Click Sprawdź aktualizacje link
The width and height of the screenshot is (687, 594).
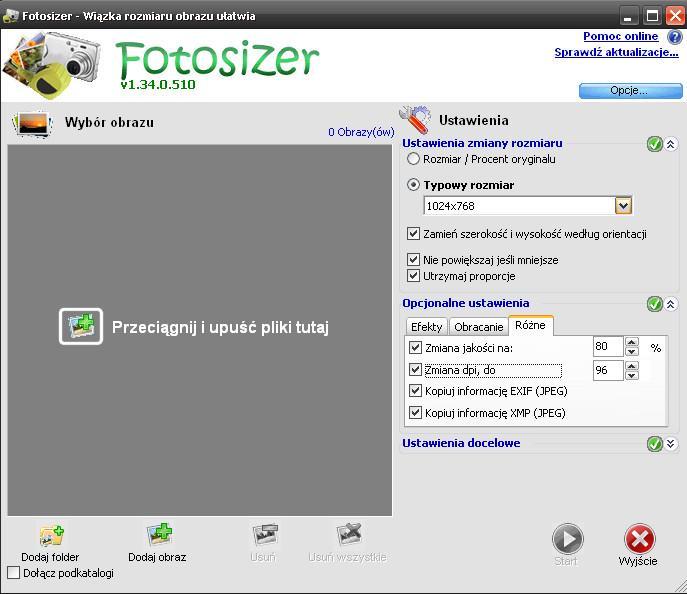616,53
